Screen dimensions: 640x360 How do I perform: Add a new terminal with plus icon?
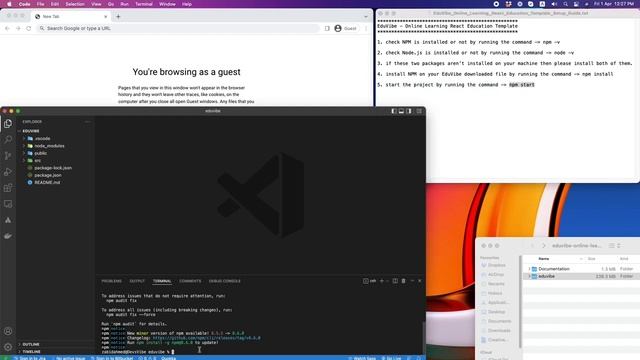[x=382, y=281]
